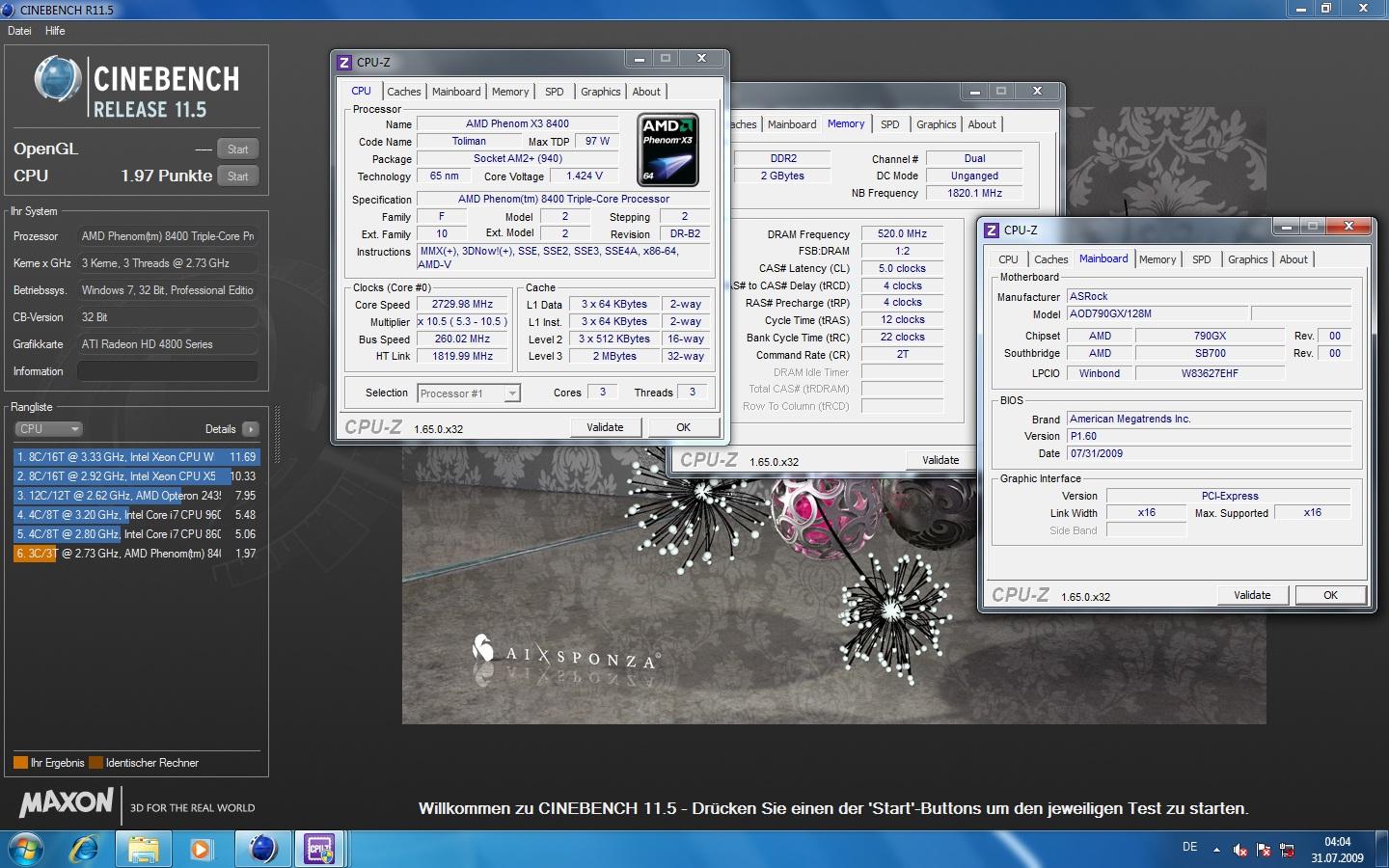This screenshot has width=1389, height=868.
Task: Switch to Mainboard tab in Memory CPU-Z window
Action: [x=792, y=124]
